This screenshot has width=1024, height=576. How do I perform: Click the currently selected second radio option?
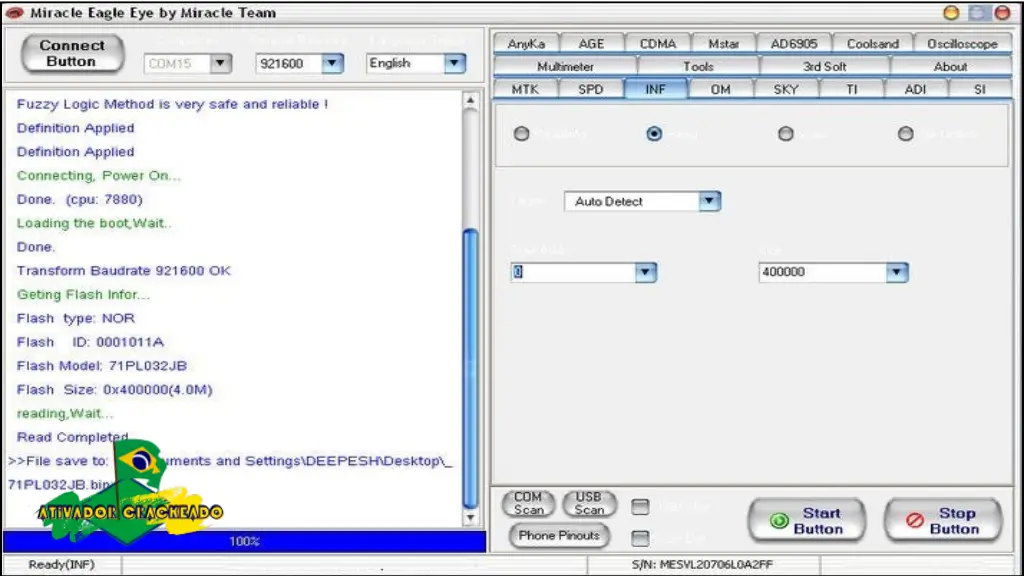[654, 134]
